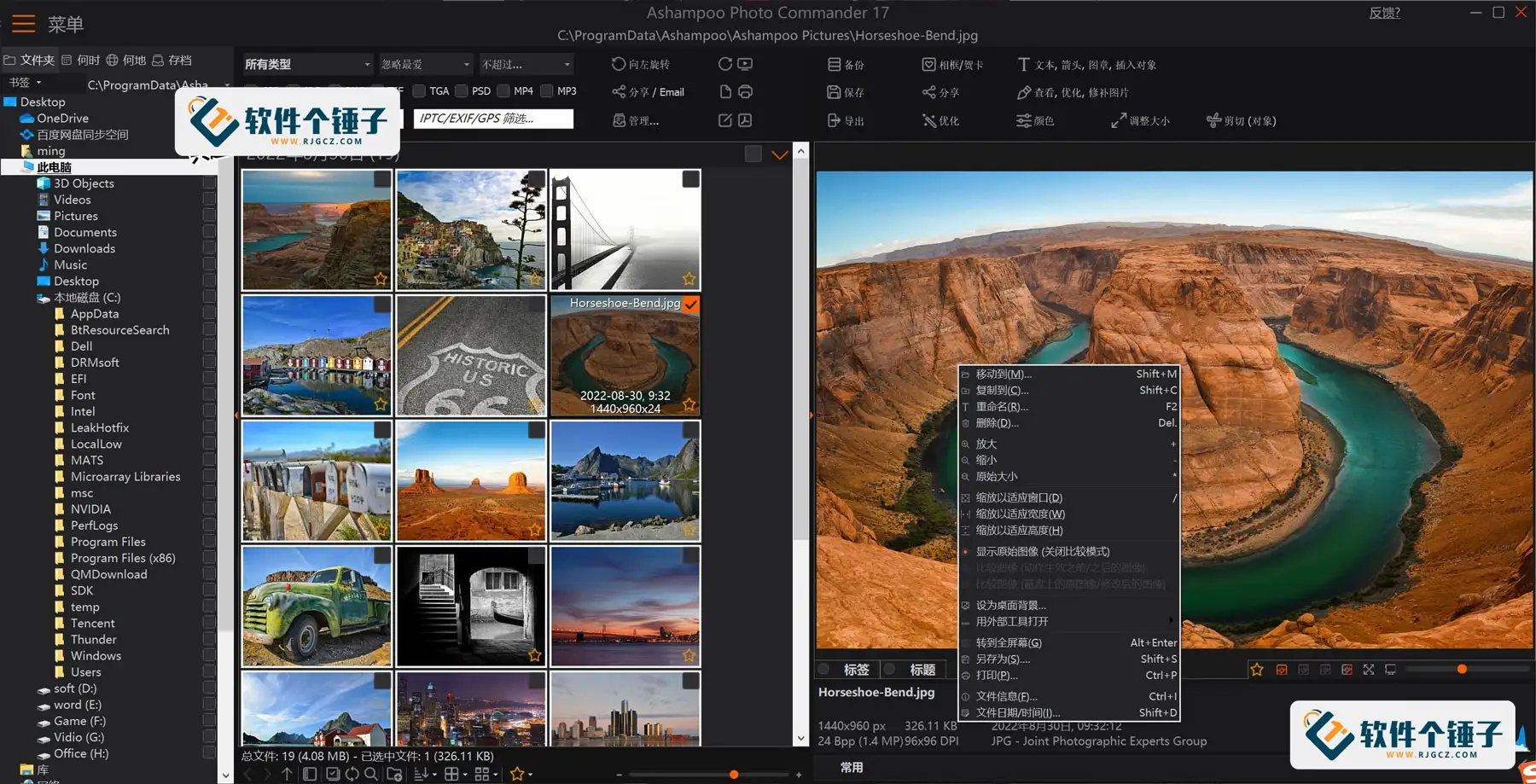Open the 忽略最爱 favorites filter dropdown
Image resolution: width=1536 pixels, height=784 pixels.
coord(426,64)
